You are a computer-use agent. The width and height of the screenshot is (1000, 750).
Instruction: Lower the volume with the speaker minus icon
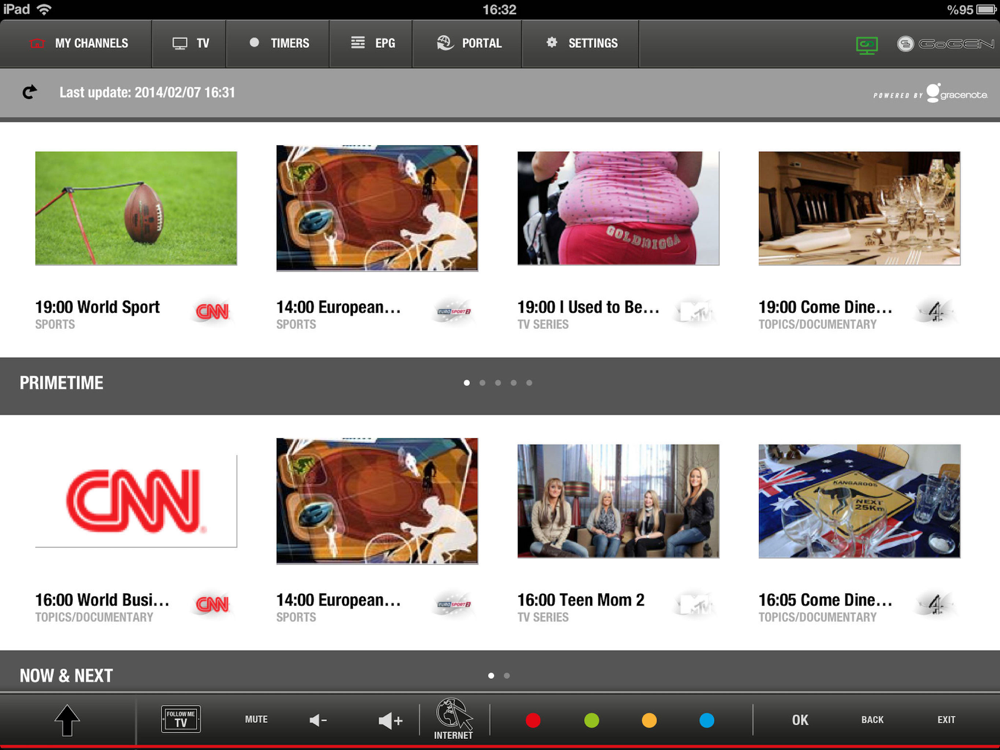click(318, 721)
